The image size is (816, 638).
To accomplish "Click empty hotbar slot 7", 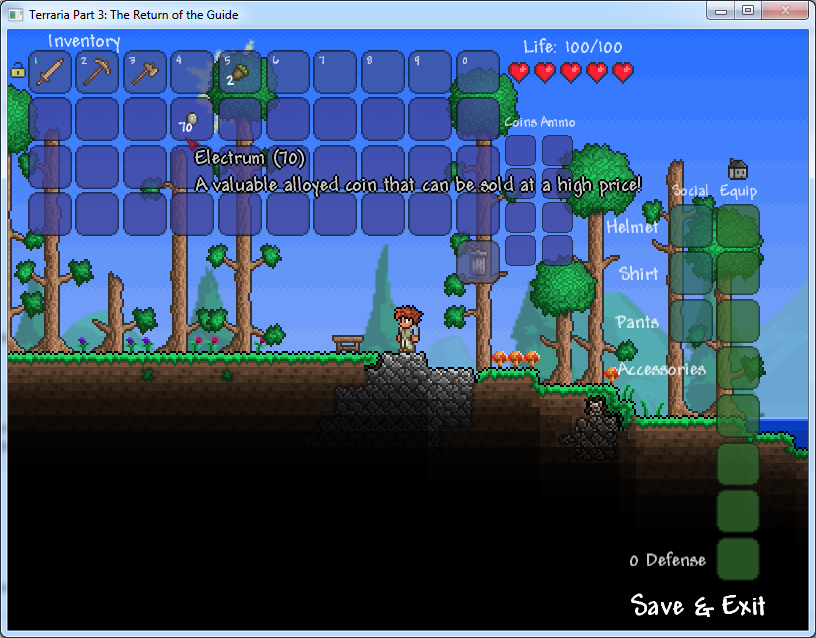I will [335, 72].
